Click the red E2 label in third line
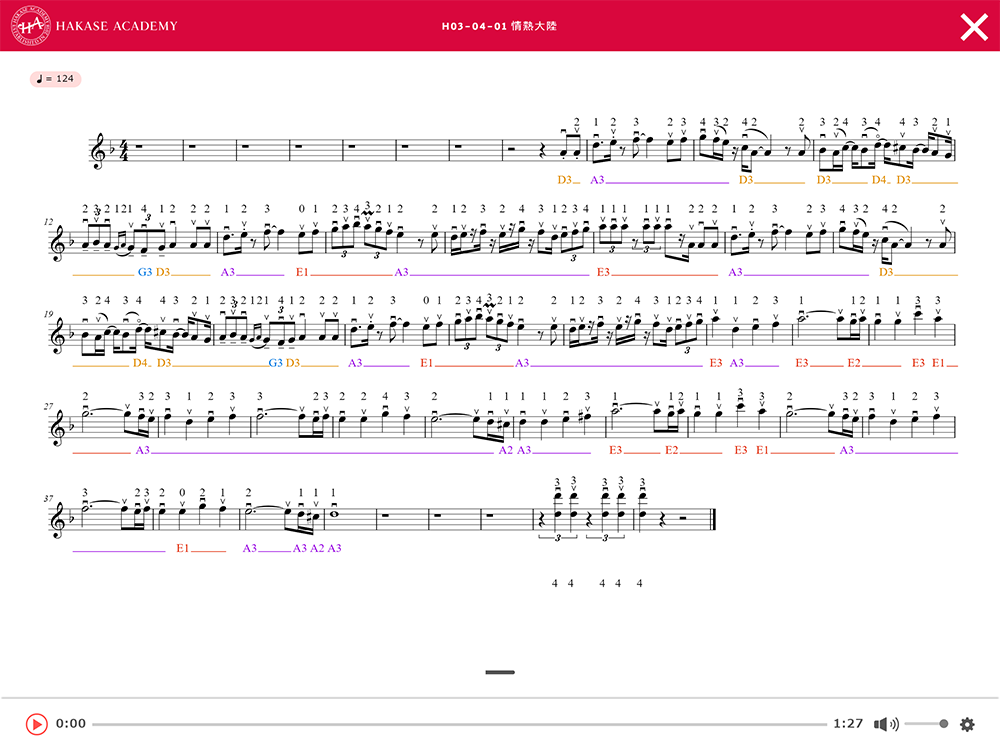Screen dimensions: 1000x750 coord(854,363)
